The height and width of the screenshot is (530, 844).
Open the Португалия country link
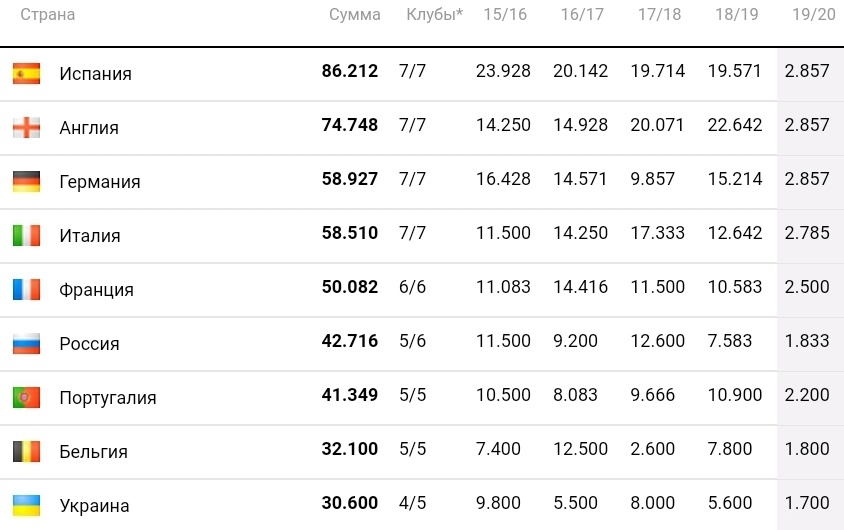108,398
